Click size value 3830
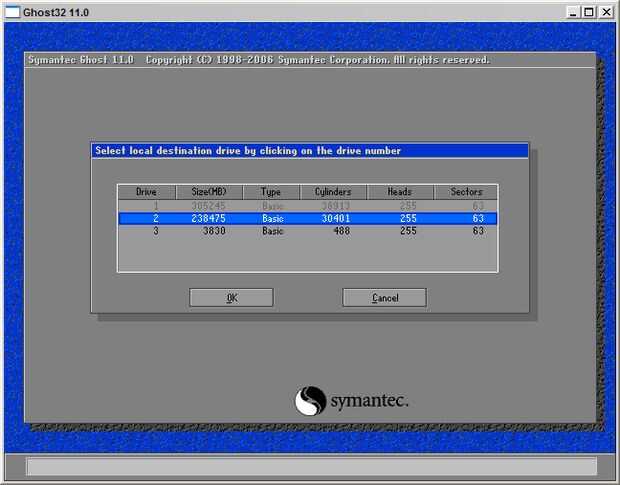The width and height of the screenshot is (620, 485). click(214, 231)
